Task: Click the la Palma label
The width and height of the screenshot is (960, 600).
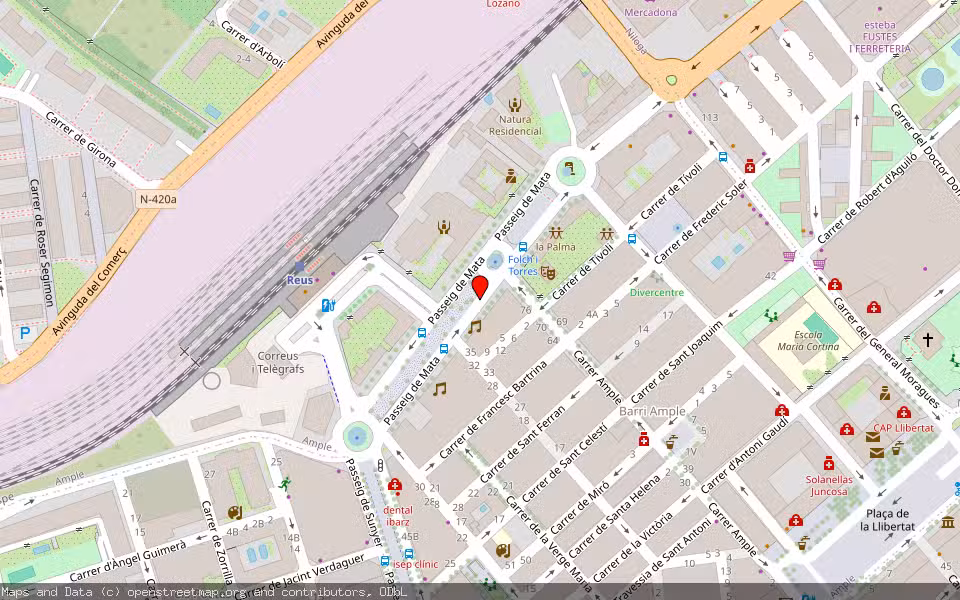Action: coord(555,247)
